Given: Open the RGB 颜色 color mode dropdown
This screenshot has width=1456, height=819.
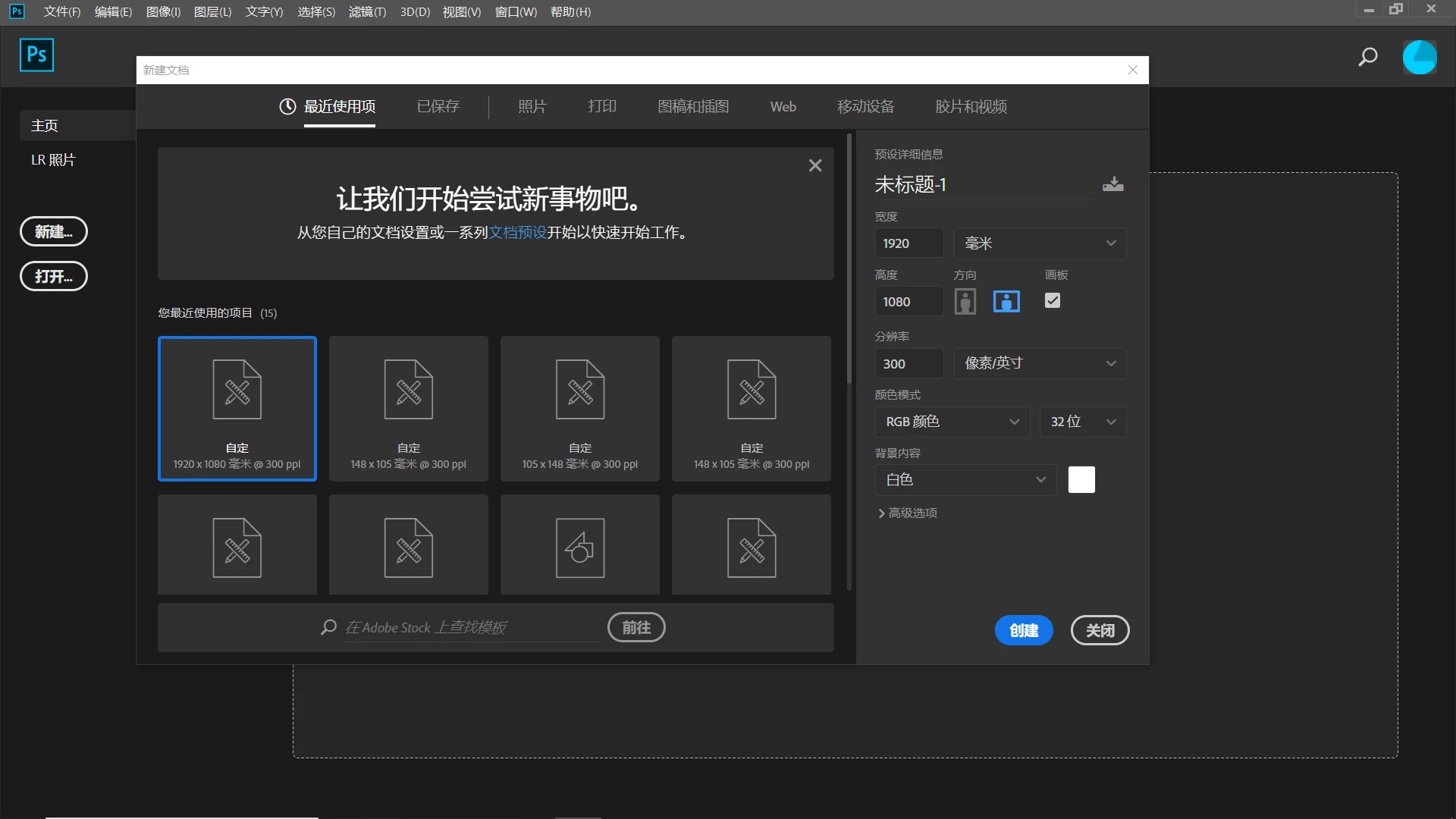Looking at the screenshot, I should tap(952, 422).
